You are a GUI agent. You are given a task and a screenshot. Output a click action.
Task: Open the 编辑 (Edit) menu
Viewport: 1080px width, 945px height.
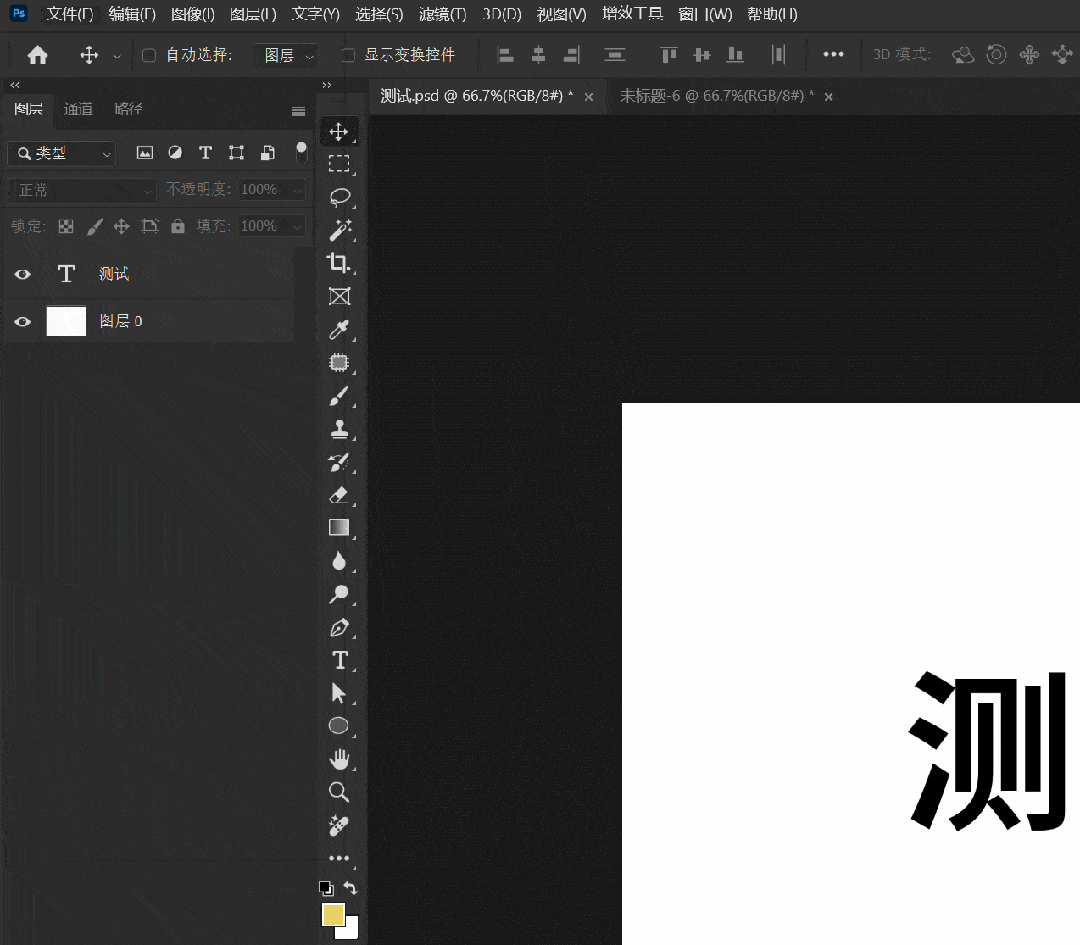pos(132,14)
